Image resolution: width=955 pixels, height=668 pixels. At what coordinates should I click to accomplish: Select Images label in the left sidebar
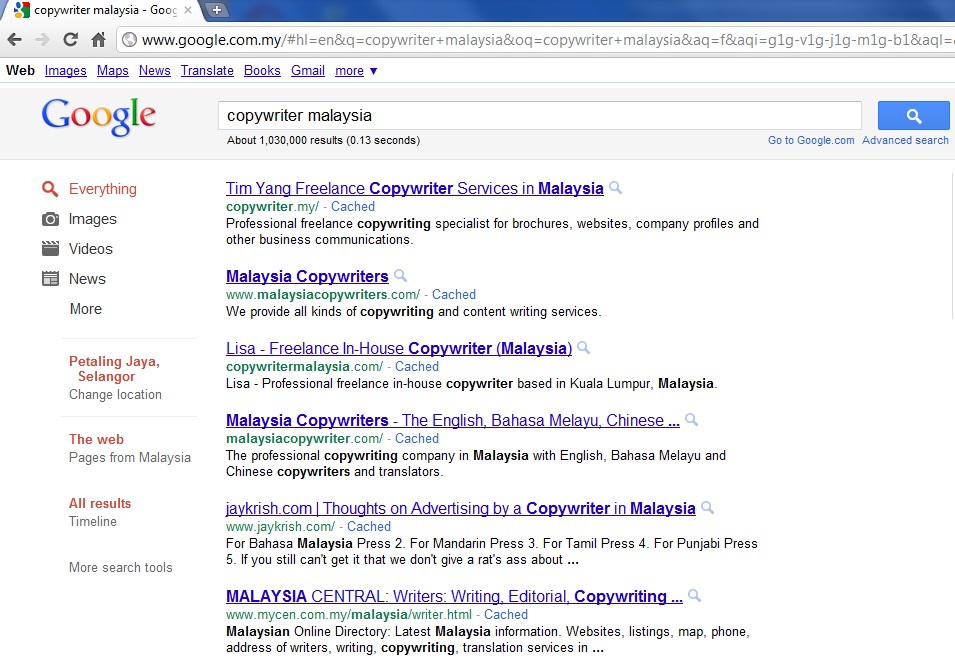[x=93, y=219]
